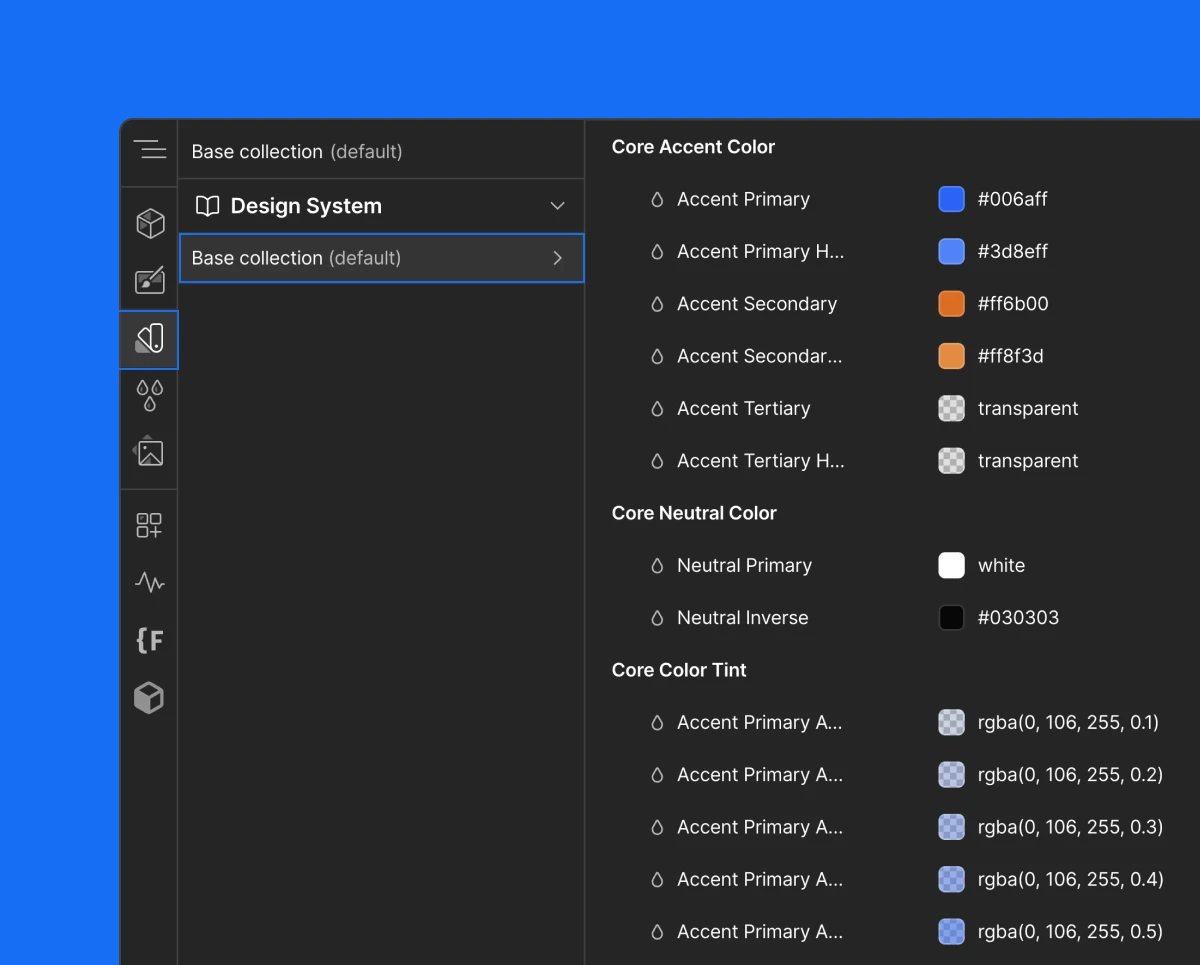Open the color swatches panel icon
Image resolution: width=1200 pixels, height=965 pixels.
(x=148, y=340)
